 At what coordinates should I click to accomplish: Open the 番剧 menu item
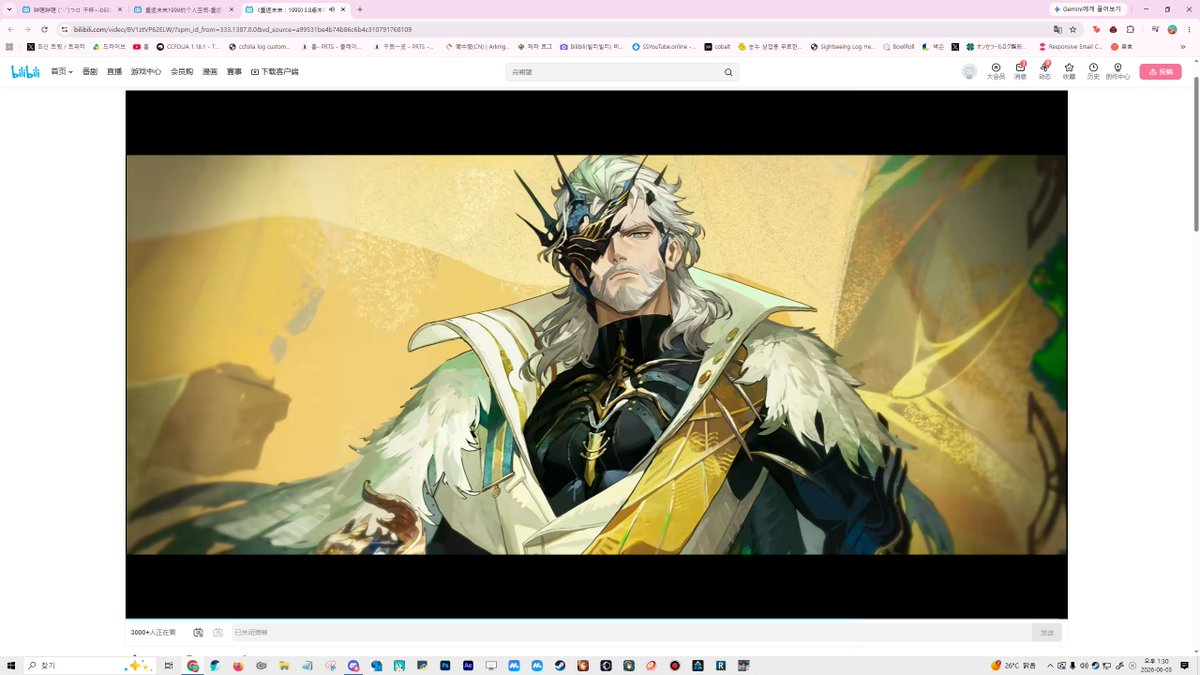click(x=90, y=72)
